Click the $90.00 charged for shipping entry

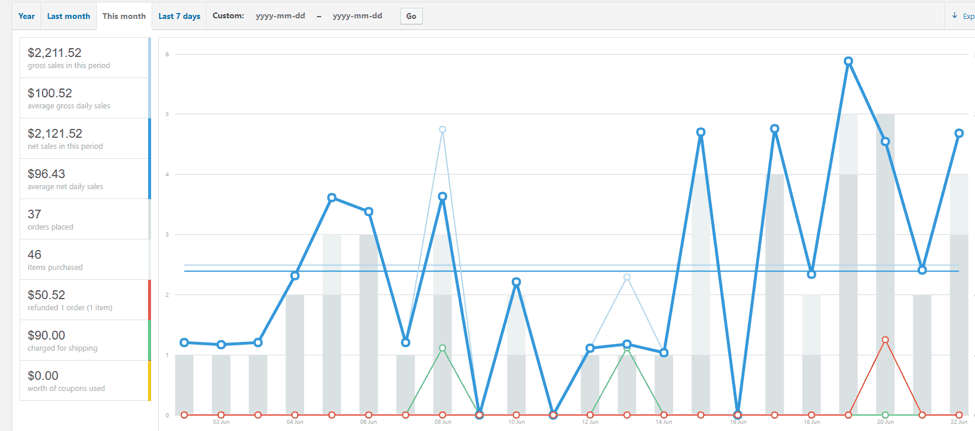[x=84, y=340]
